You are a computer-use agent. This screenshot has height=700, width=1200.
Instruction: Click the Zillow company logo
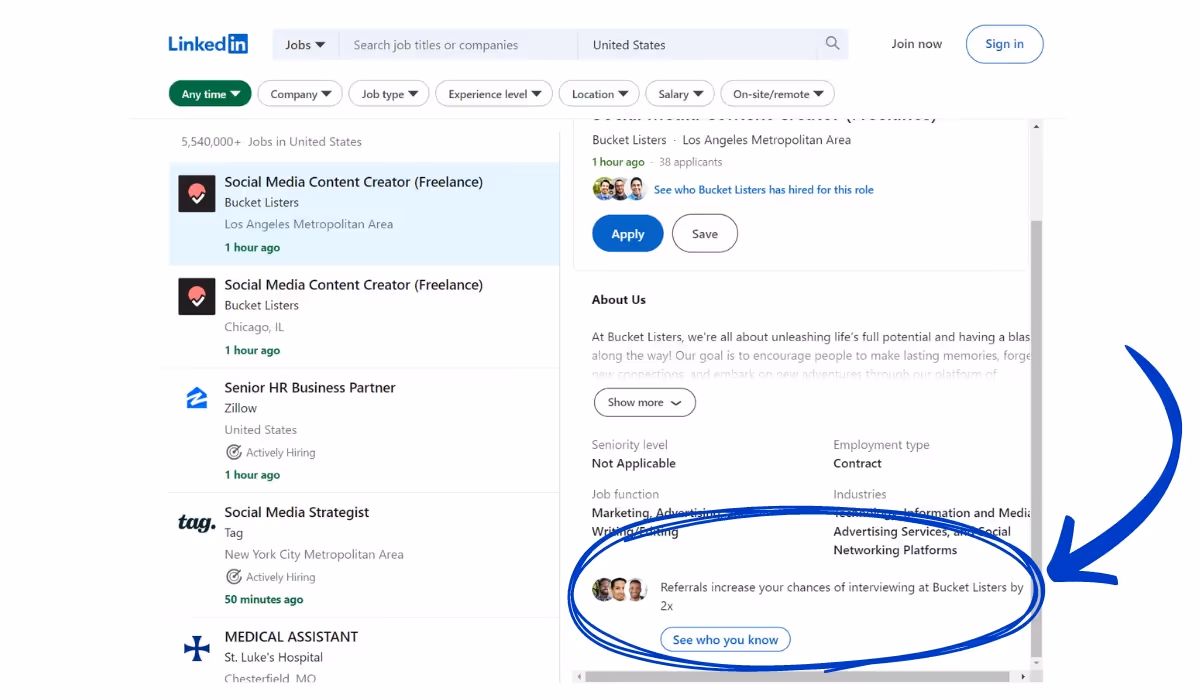(x=197, y=398)
